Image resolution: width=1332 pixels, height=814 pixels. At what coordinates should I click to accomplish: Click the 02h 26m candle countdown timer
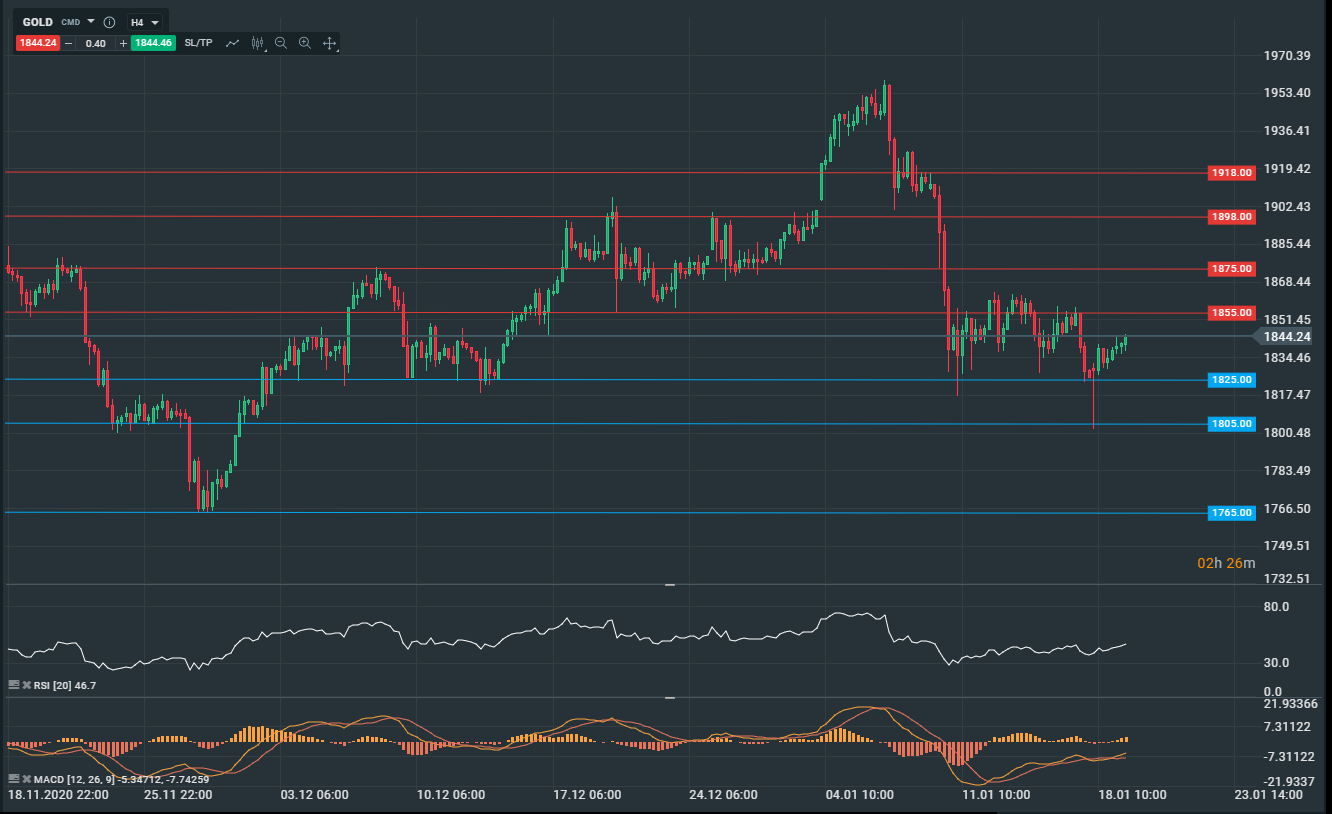click(1226, 563)
